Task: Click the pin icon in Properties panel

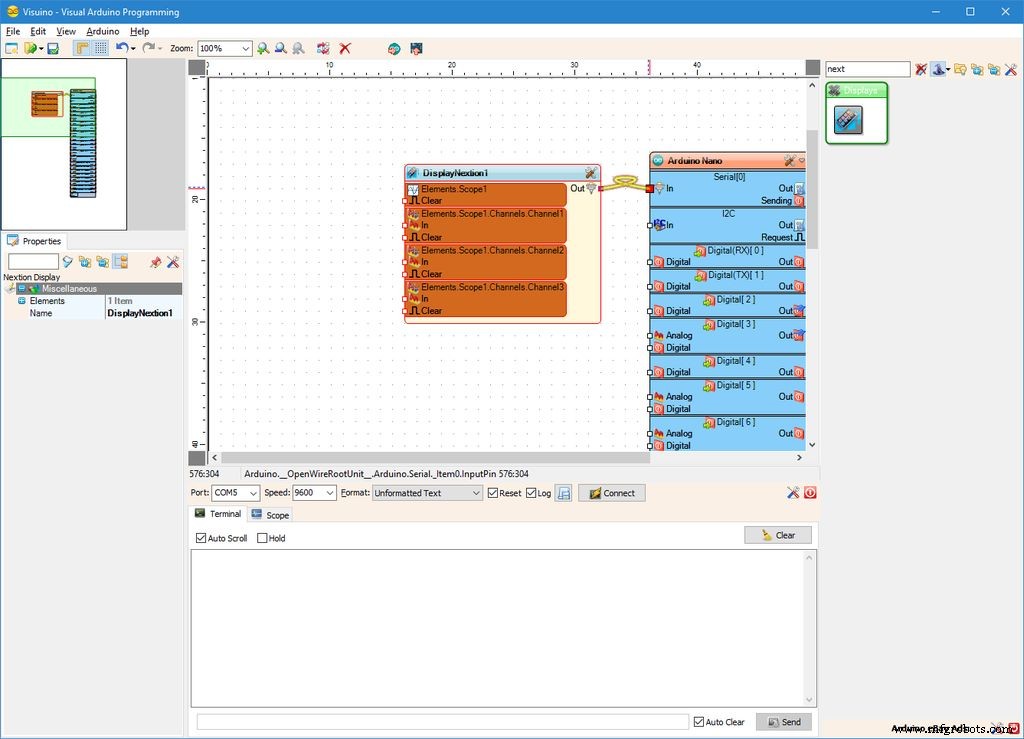Action: [155, 262]
